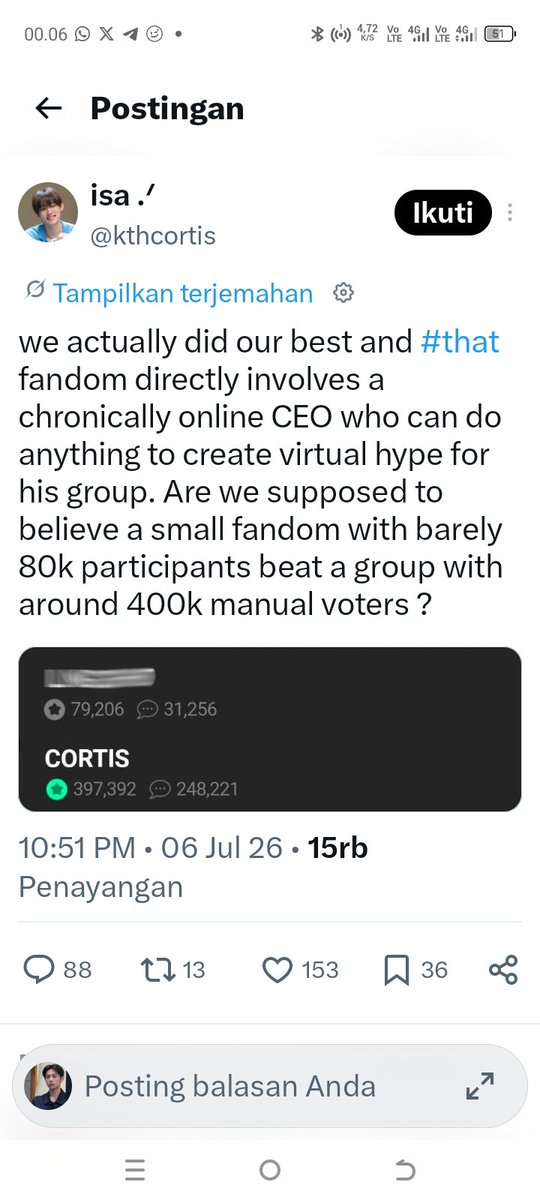The height and width of the screenshot is (1200, 540).
Task: Tap your own avatar in reply bar
Action: coord(48,1086)
